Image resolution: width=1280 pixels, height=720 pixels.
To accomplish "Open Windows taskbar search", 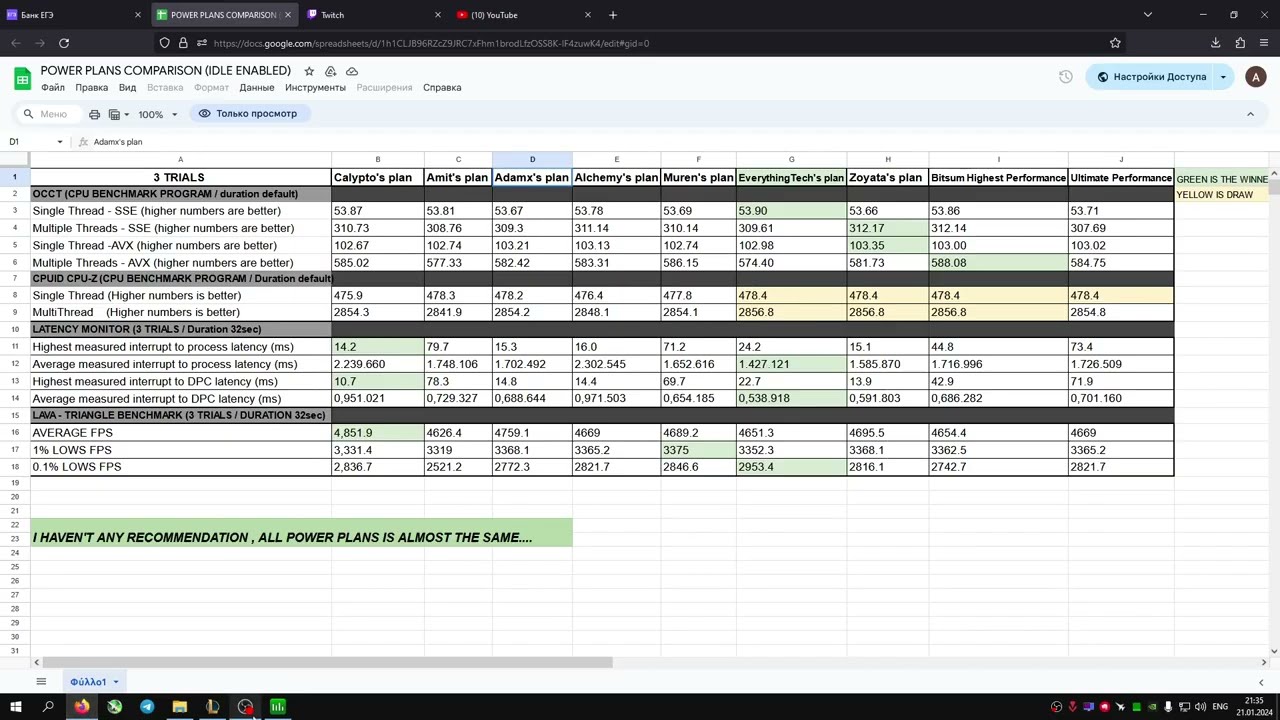I will [48, 707].
